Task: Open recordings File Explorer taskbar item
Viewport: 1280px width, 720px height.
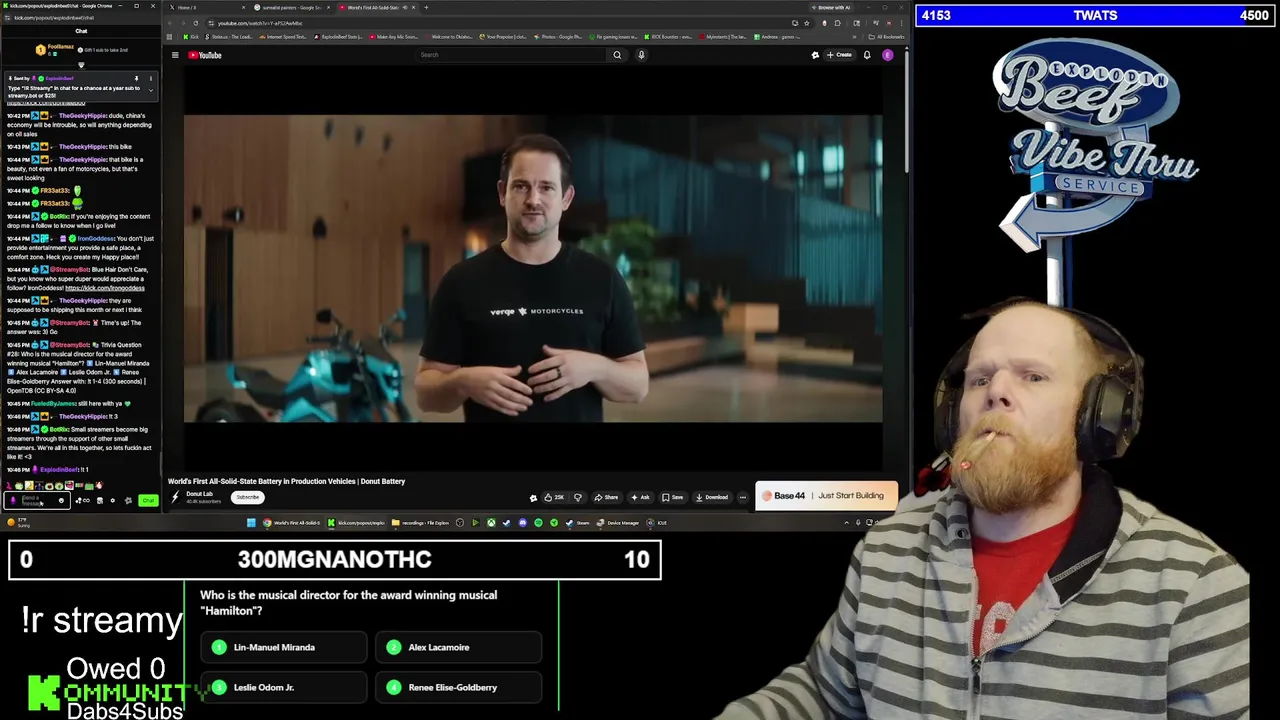Action: pos(420,523)
